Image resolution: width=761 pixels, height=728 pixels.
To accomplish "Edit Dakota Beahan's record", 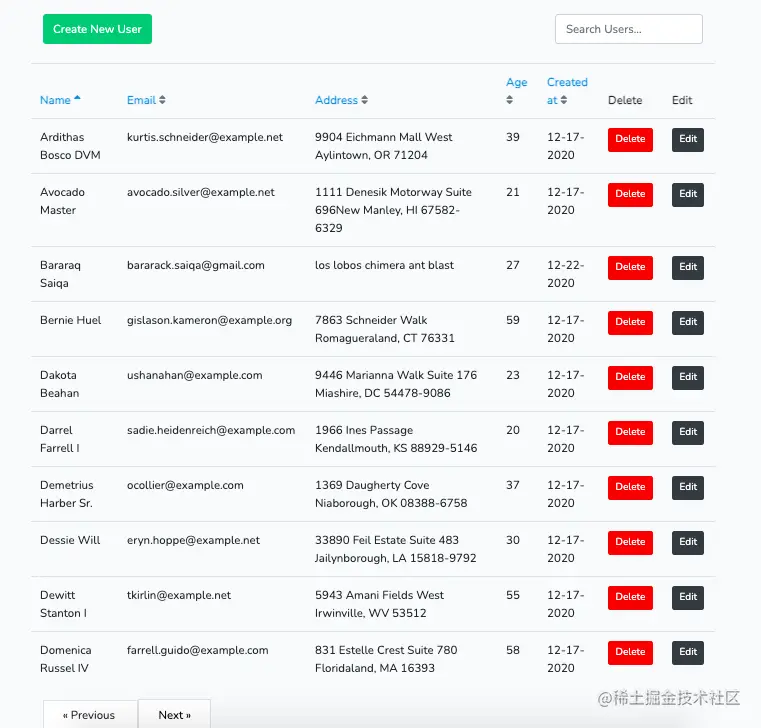I will (x=688, y=377).
